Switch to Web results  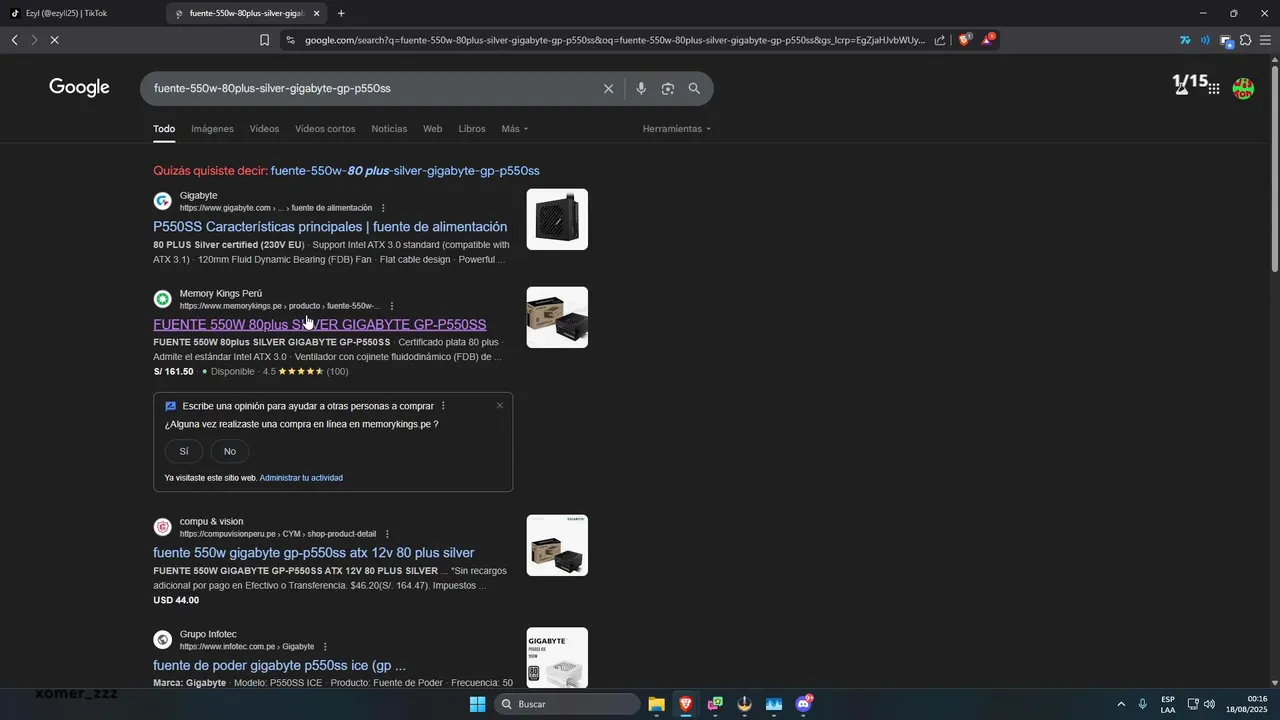pyautogui.click(x=432, y=129)
